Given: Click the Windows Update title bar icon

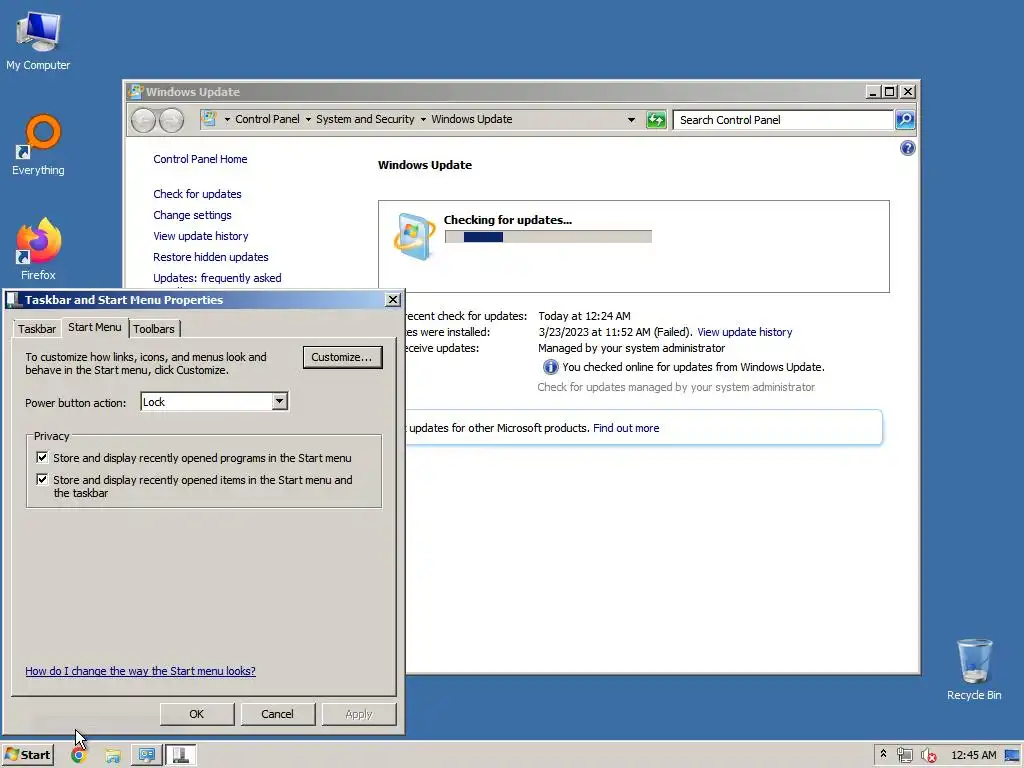Looking at the screenshot, I should click(x=136, y=91).
